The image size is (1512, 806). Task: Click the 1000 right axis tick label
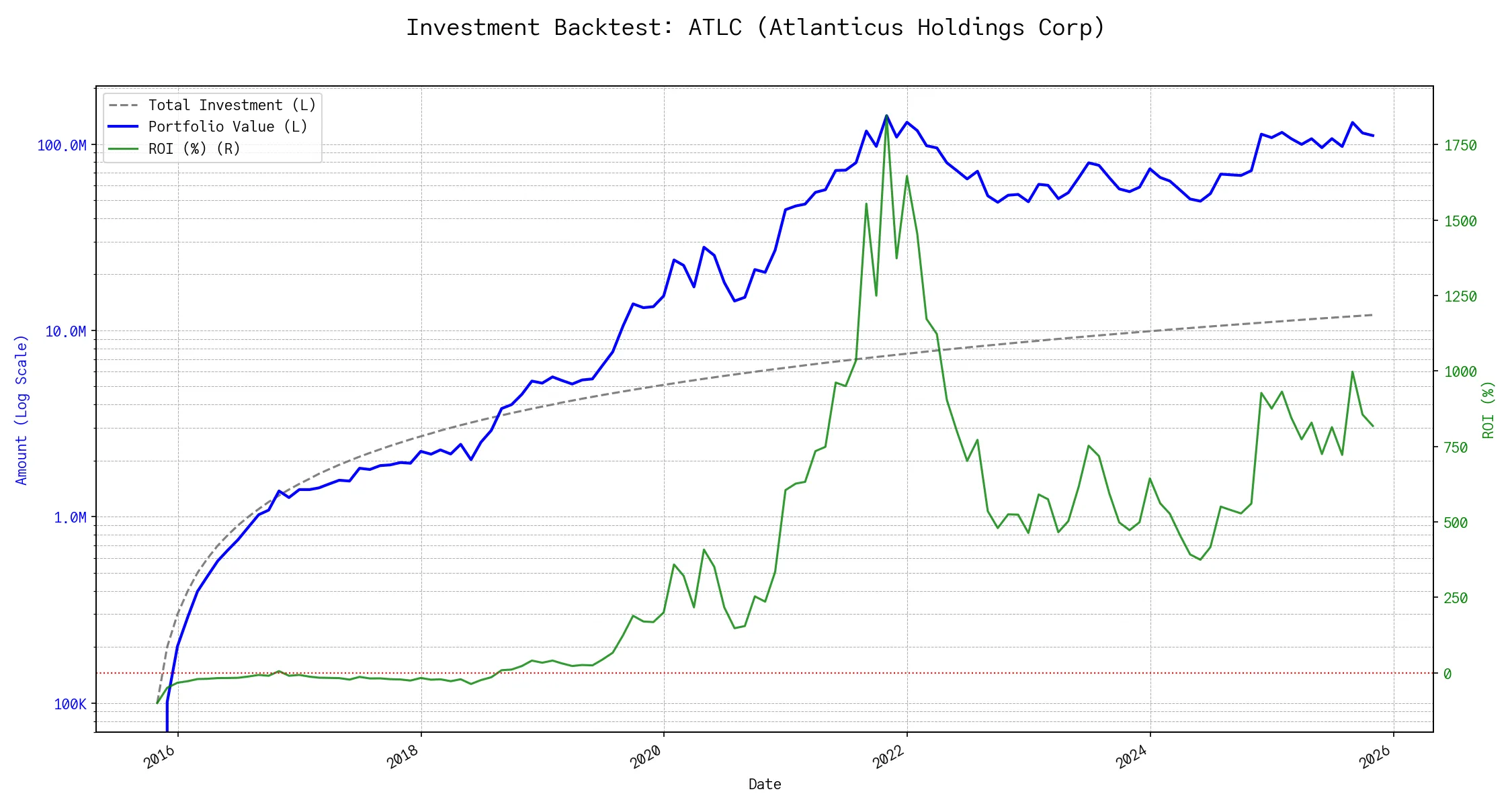1460,372
